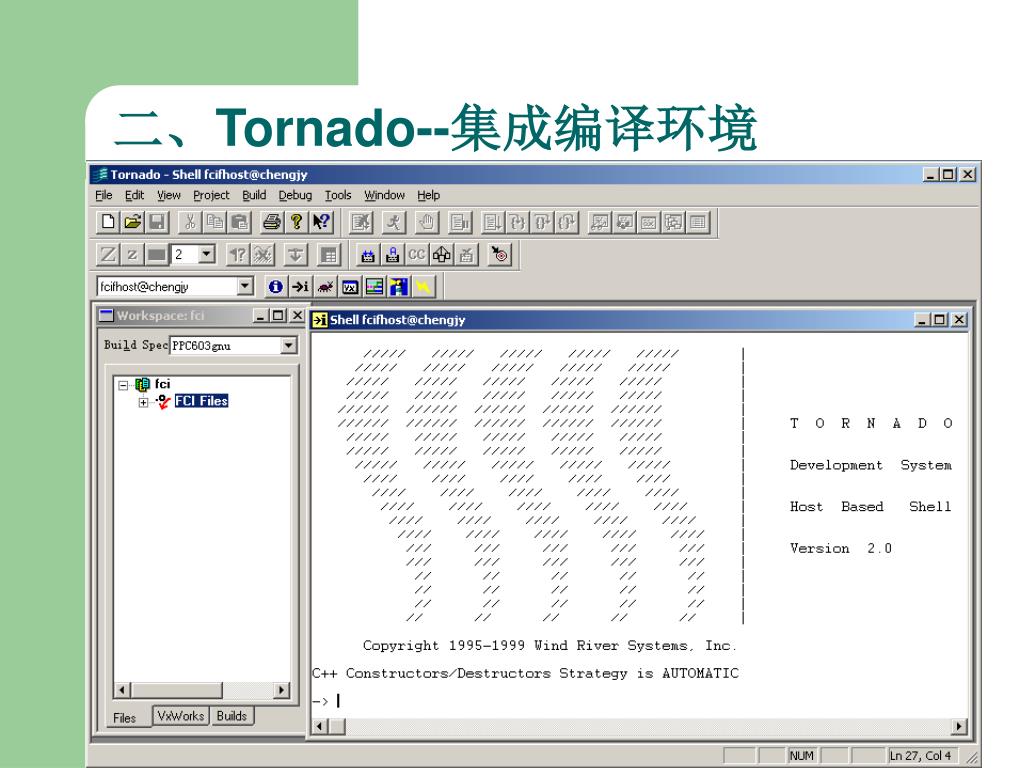This screenshot has height=768, width=1024.
Task: Open the Edit menu
Action: coord(135,195)
